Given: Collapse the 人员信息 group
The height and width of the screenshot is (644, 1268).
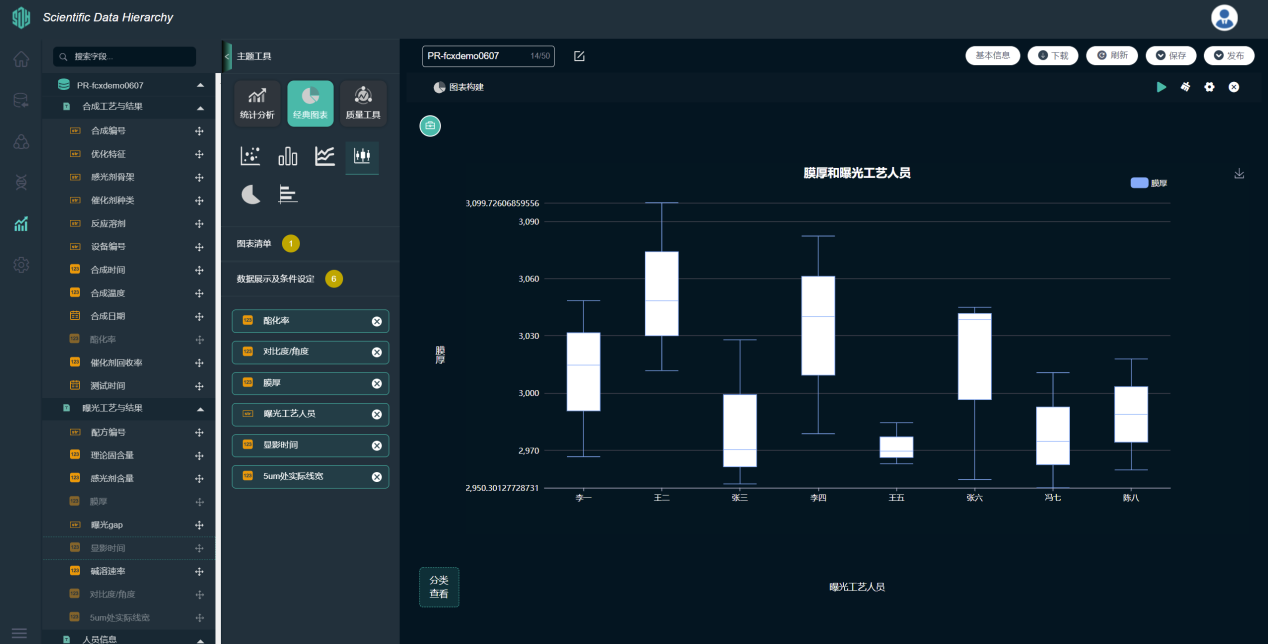Looking at the screenshot, I should coord(199,639).
